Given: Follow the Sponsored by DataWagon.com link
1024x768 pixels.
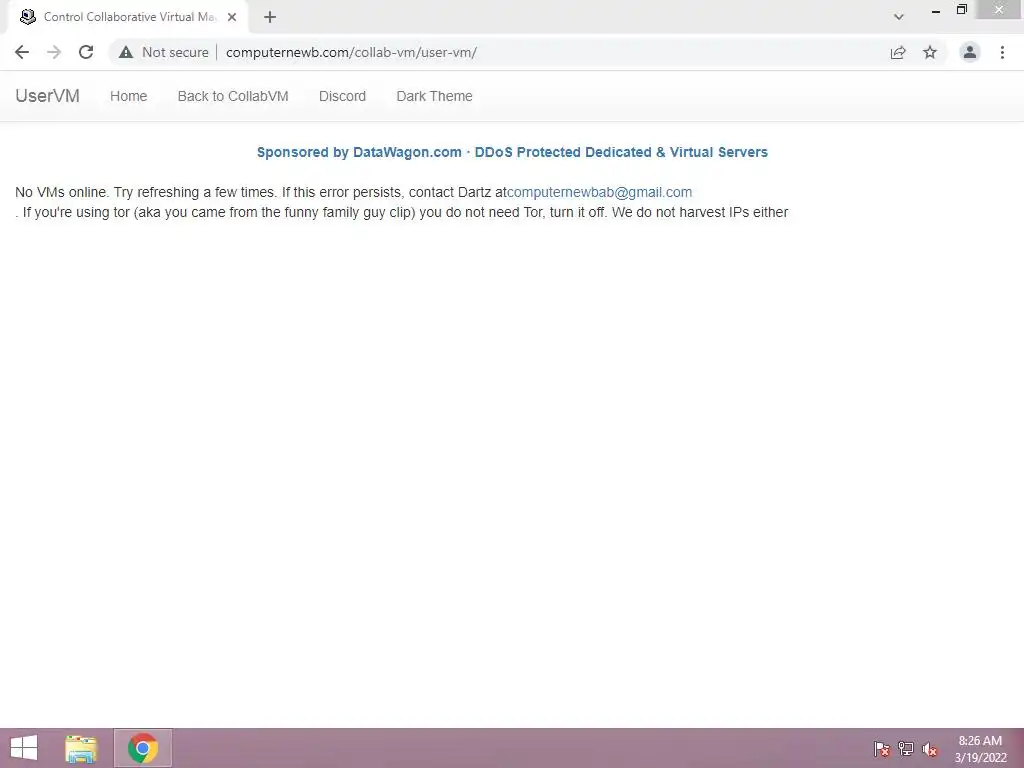Looking at the screenshot, I should click(x=512, y=152).
